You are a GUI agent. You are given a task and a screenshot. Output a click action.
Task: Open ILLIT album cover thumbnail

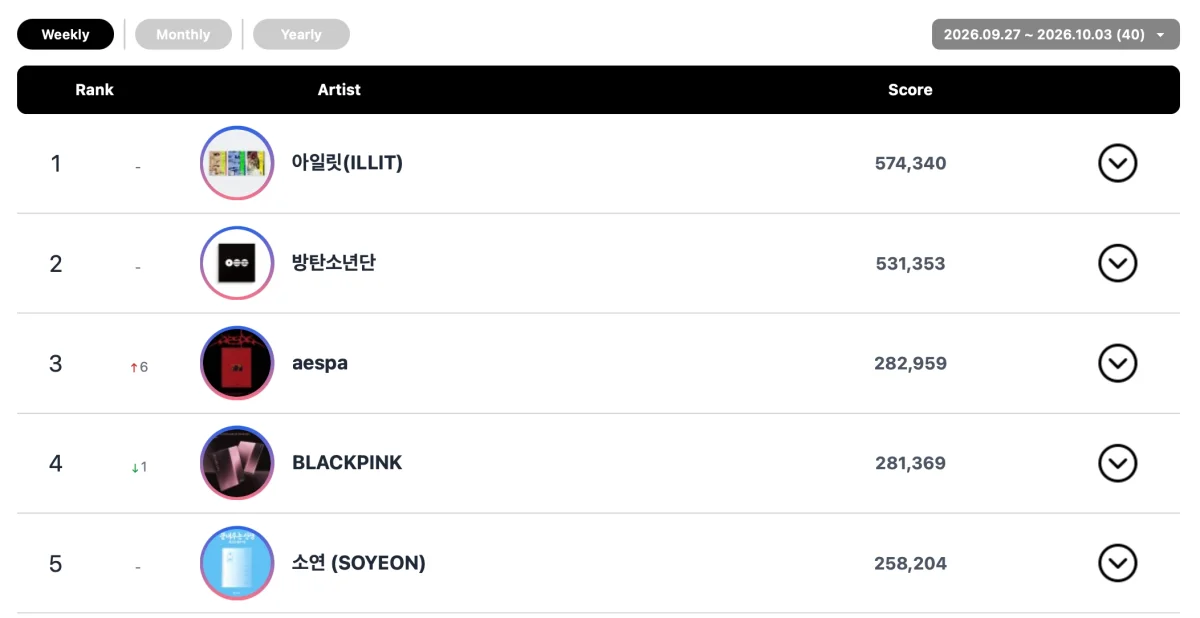click(x=237, y=163)
